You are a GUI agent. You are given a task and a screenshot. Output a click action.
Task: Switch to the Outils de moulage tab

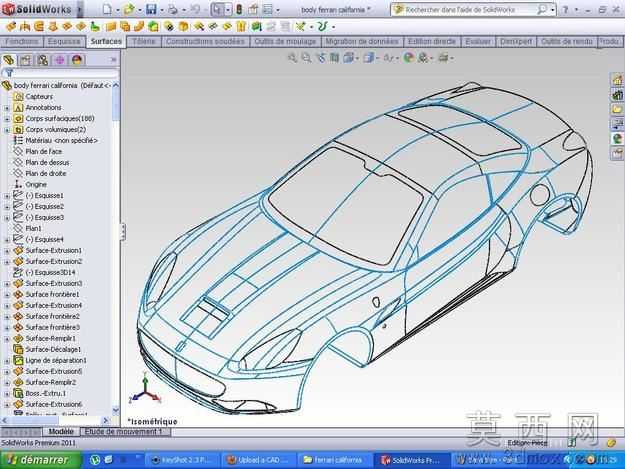(x=285, y=41)
